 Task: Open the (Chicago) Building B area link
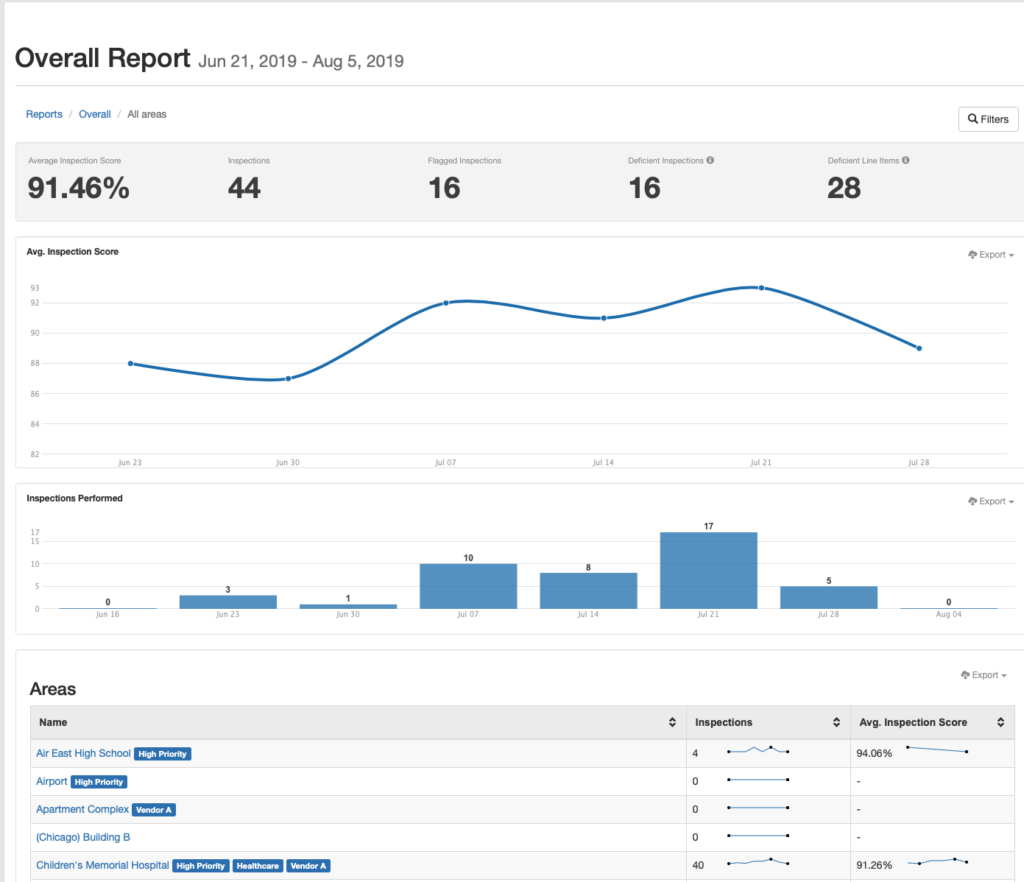click(x=83, y=837)
